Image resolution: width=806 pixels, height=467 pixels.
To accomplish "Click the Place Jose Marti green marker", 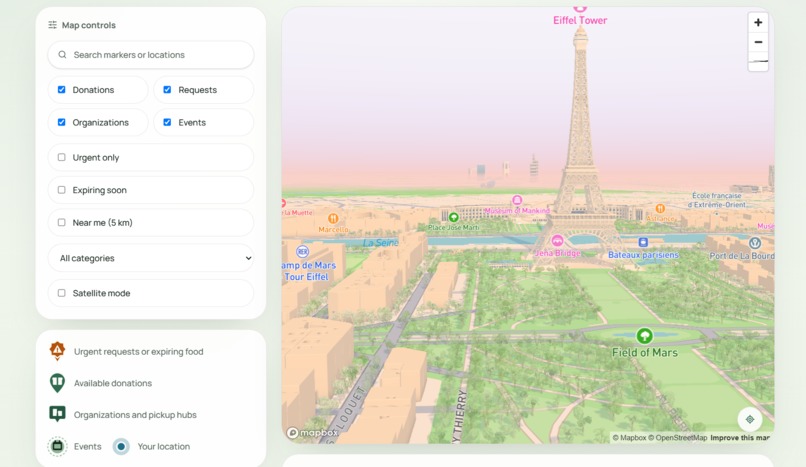I will tap(453, 217).
